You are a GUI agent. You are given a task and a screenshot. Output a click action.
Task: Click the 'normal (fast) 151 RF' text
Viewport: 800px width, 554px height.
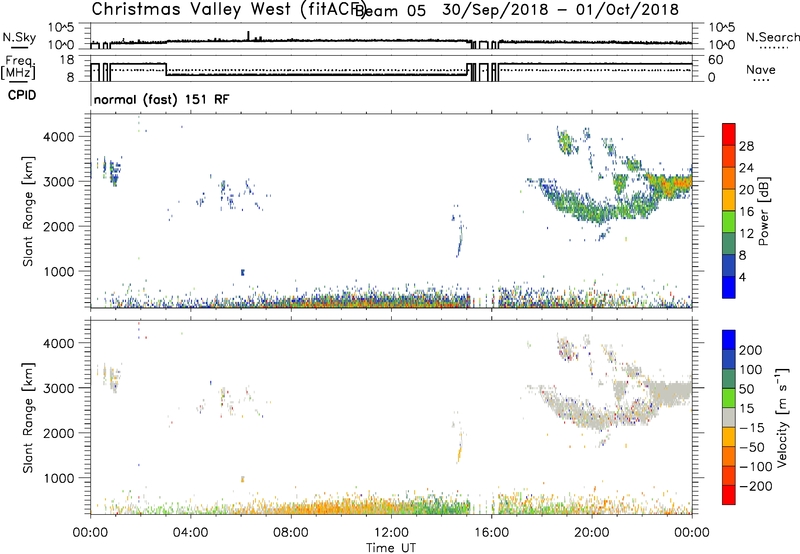(162, 99)
